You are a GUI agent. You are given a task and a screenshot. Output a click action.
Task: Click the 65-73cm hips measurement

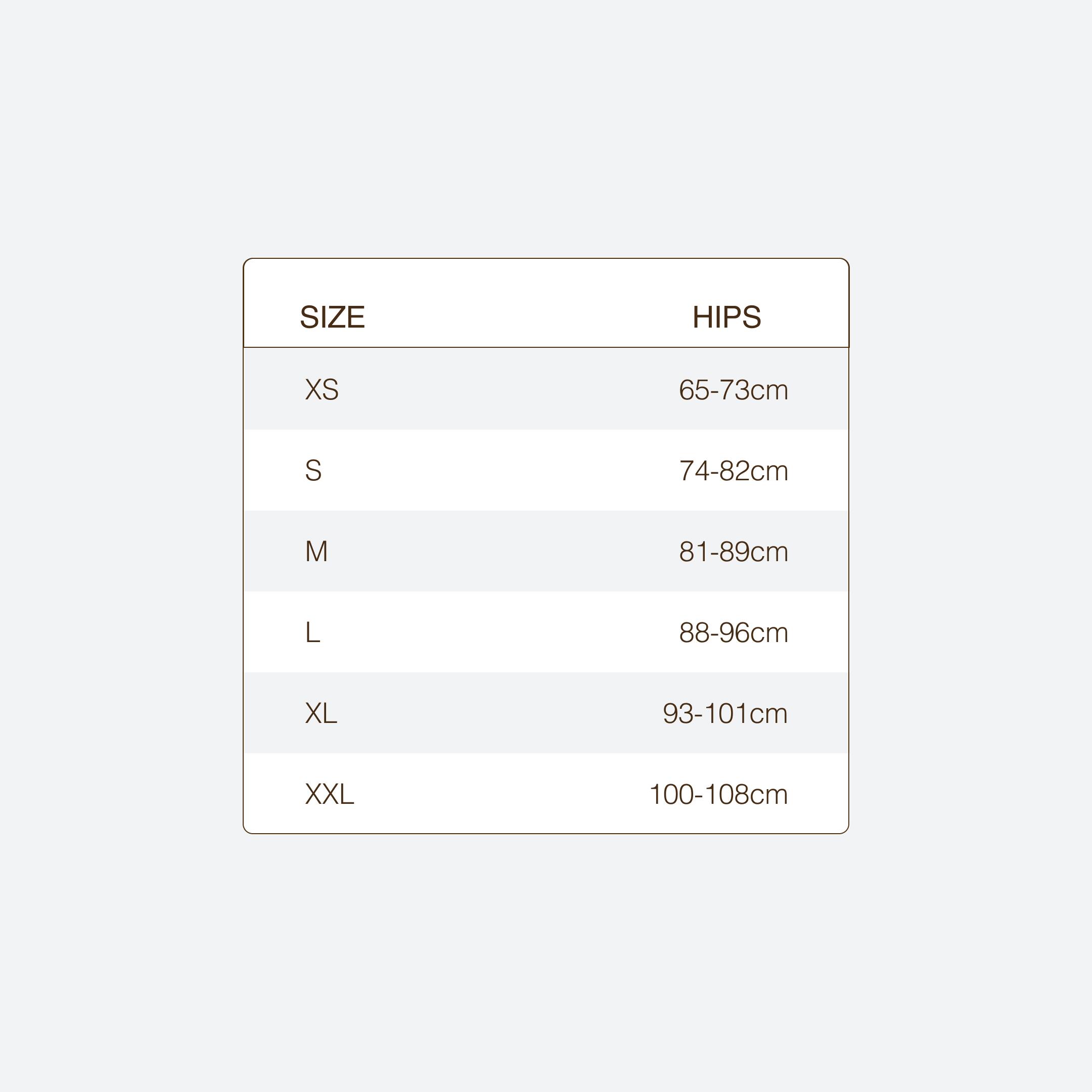pos(733,390)
